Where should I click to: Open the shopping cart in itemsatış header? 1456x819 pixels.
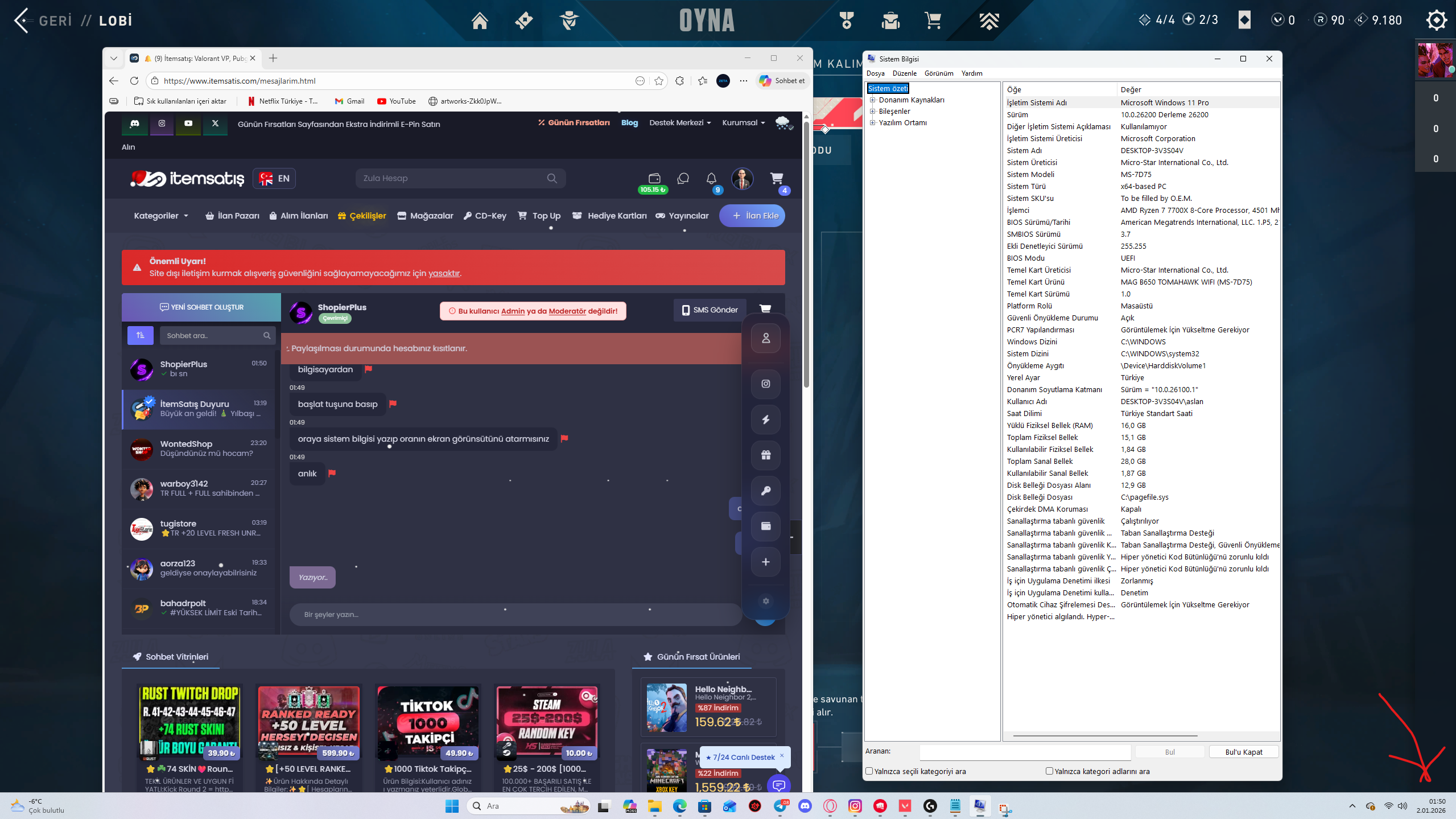(x=777, y=179)
